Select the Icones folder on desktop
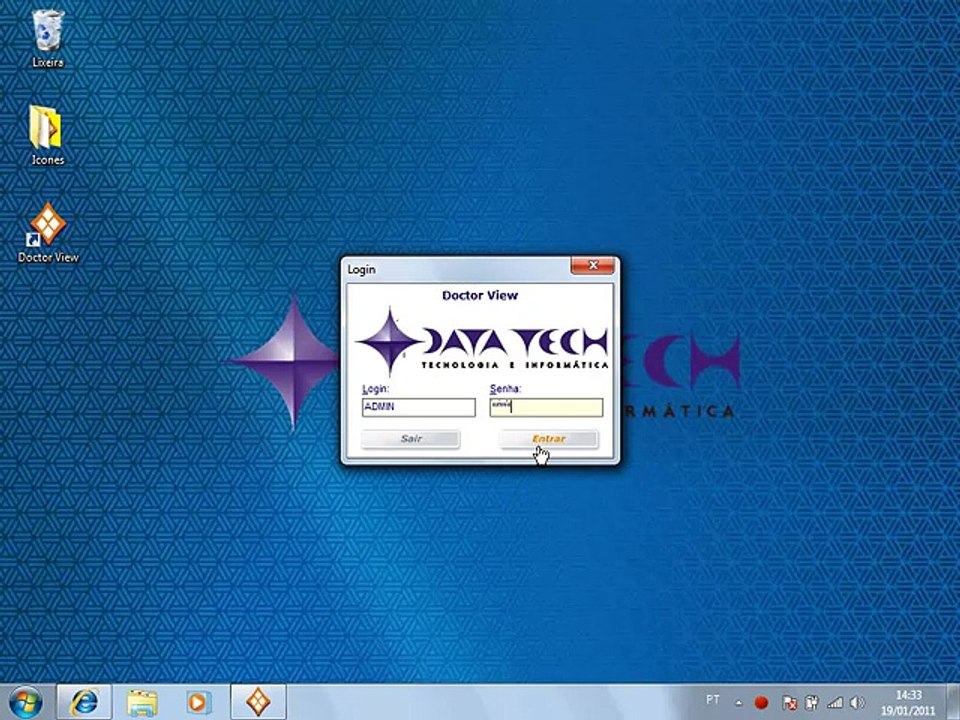This screenshot has height=720, width=960. tap(47, 135)
